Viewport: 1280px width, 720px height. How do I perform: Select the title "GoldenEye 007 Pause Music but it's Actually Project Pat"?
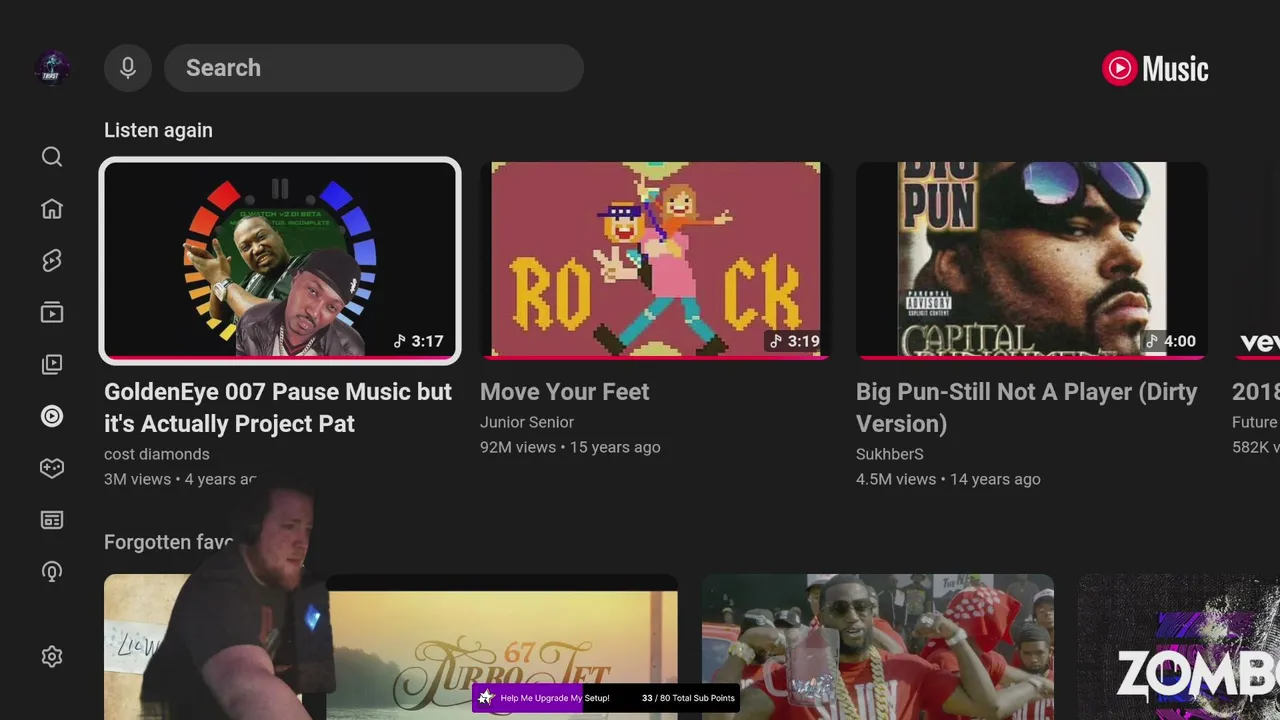(x=278, y=408)
